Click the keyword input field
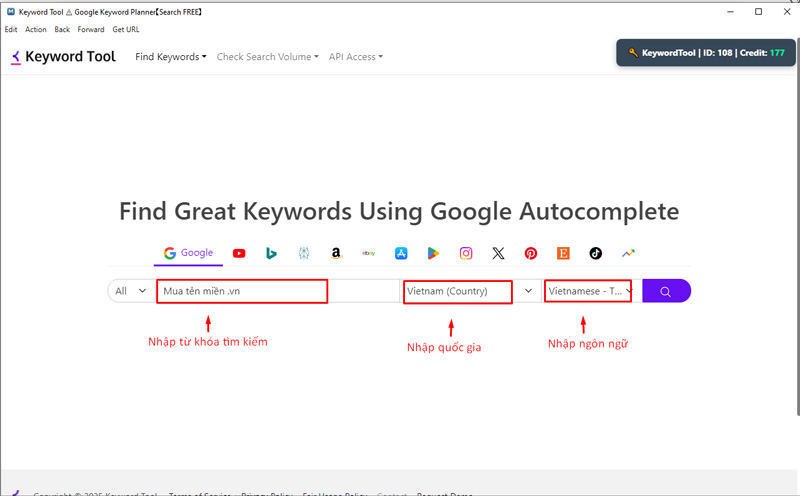 coord(241,291)
